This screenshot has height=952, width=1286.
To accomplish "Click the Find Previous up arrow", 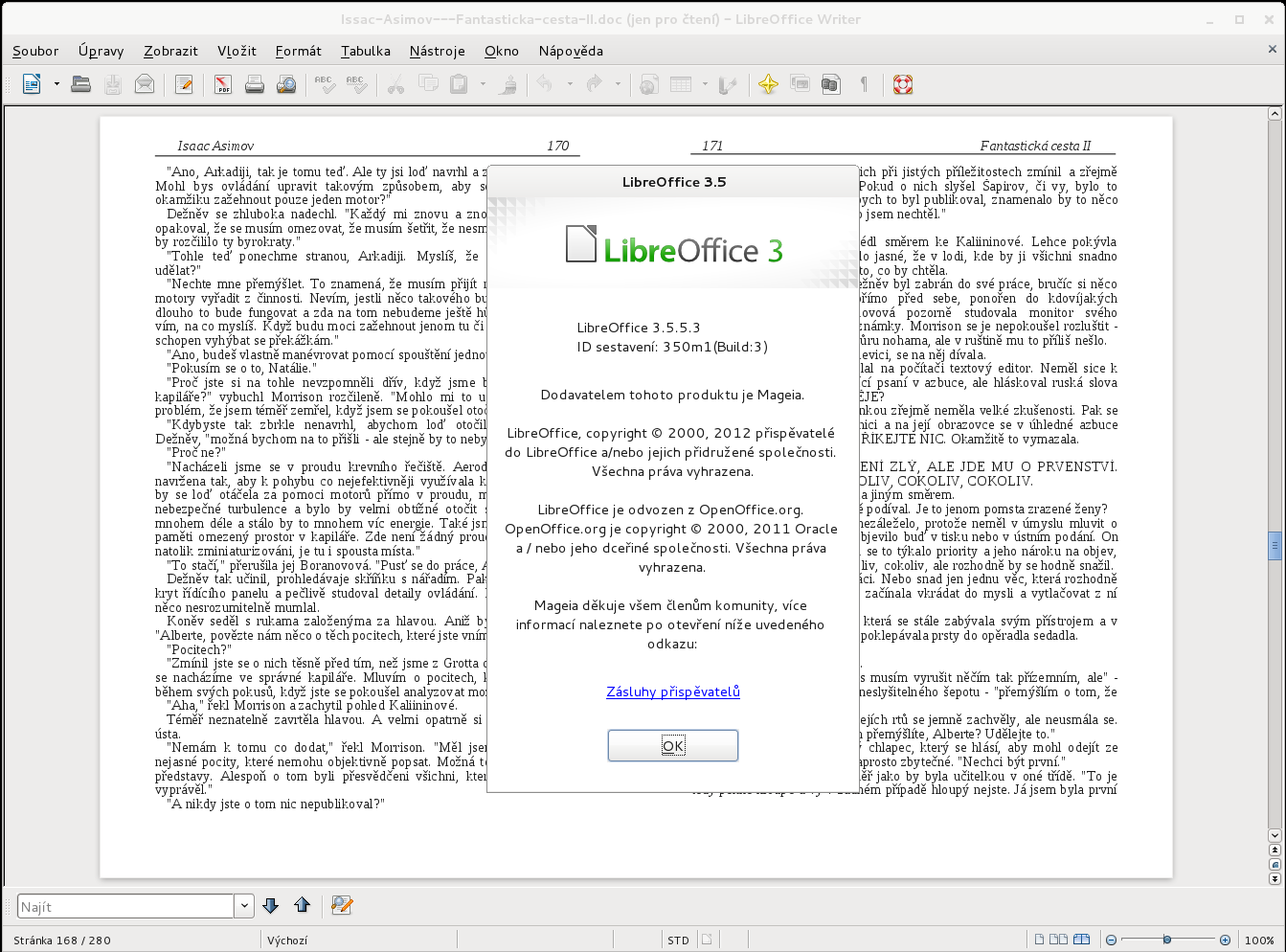I will pyautogui.click(x=303, y=905).
